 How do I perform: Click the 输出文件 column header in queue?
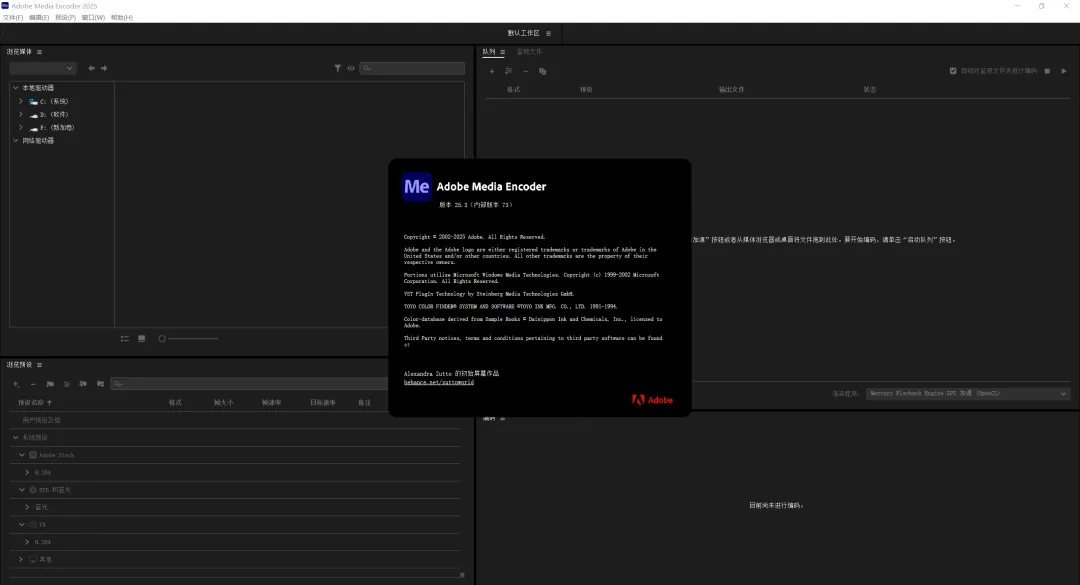(x=731, y=90)
